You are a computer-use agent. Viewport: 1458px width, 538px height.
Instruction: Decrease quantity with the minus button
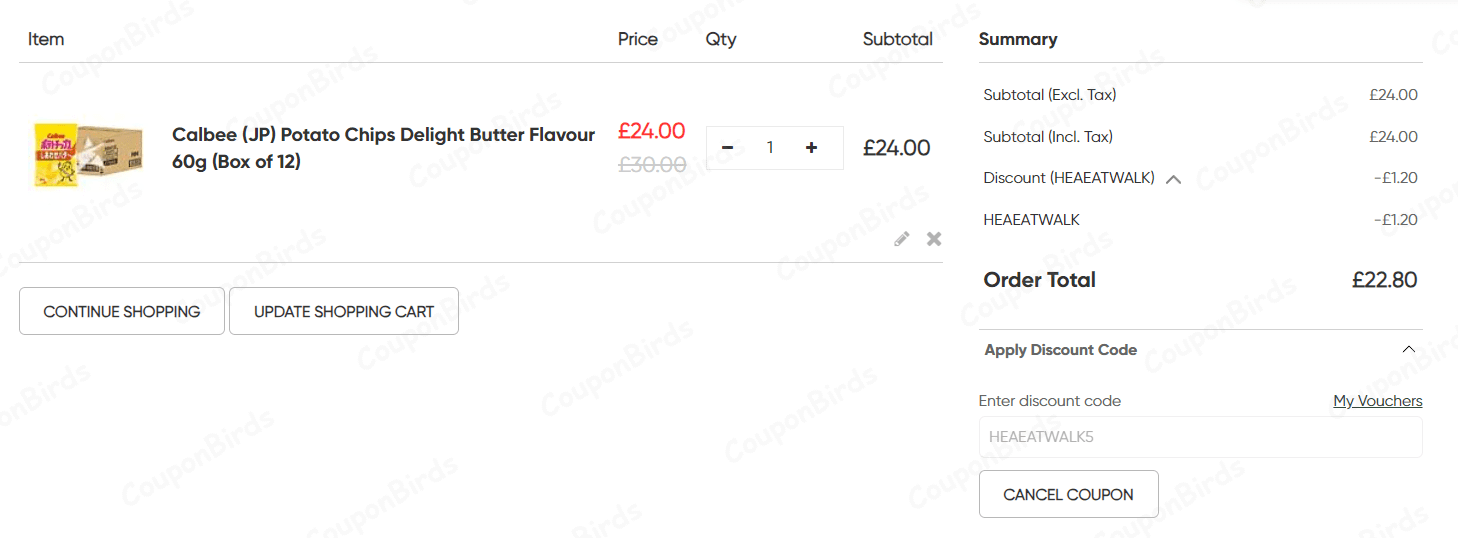[728, 148]
